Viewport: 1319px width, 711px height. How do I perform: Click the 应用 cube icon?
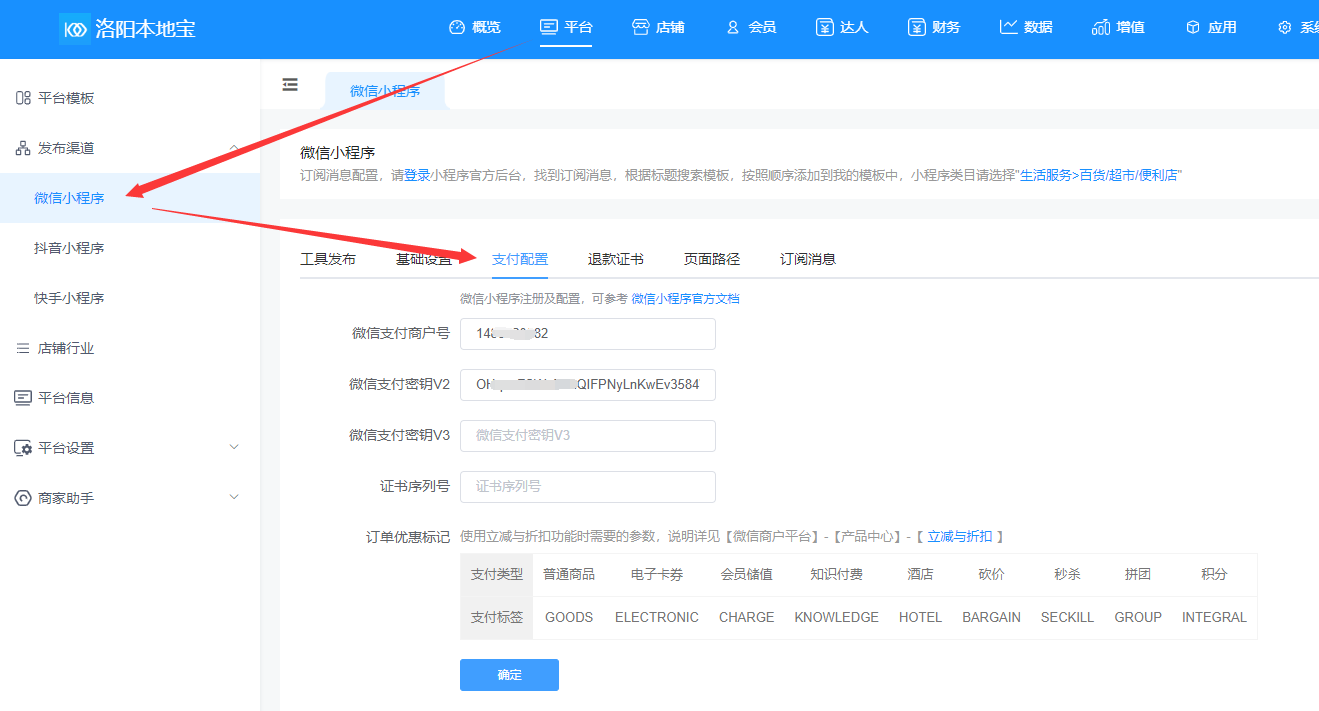click(1193, 27)
